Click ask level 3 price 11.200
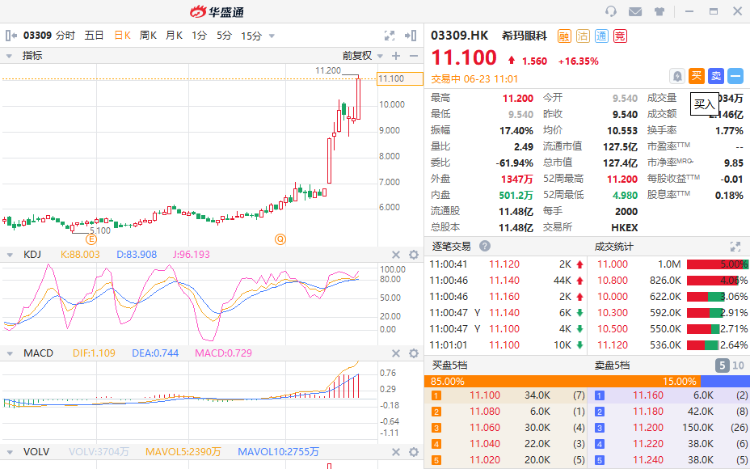This screenshot has height=469, width=750. coord(648,428)
